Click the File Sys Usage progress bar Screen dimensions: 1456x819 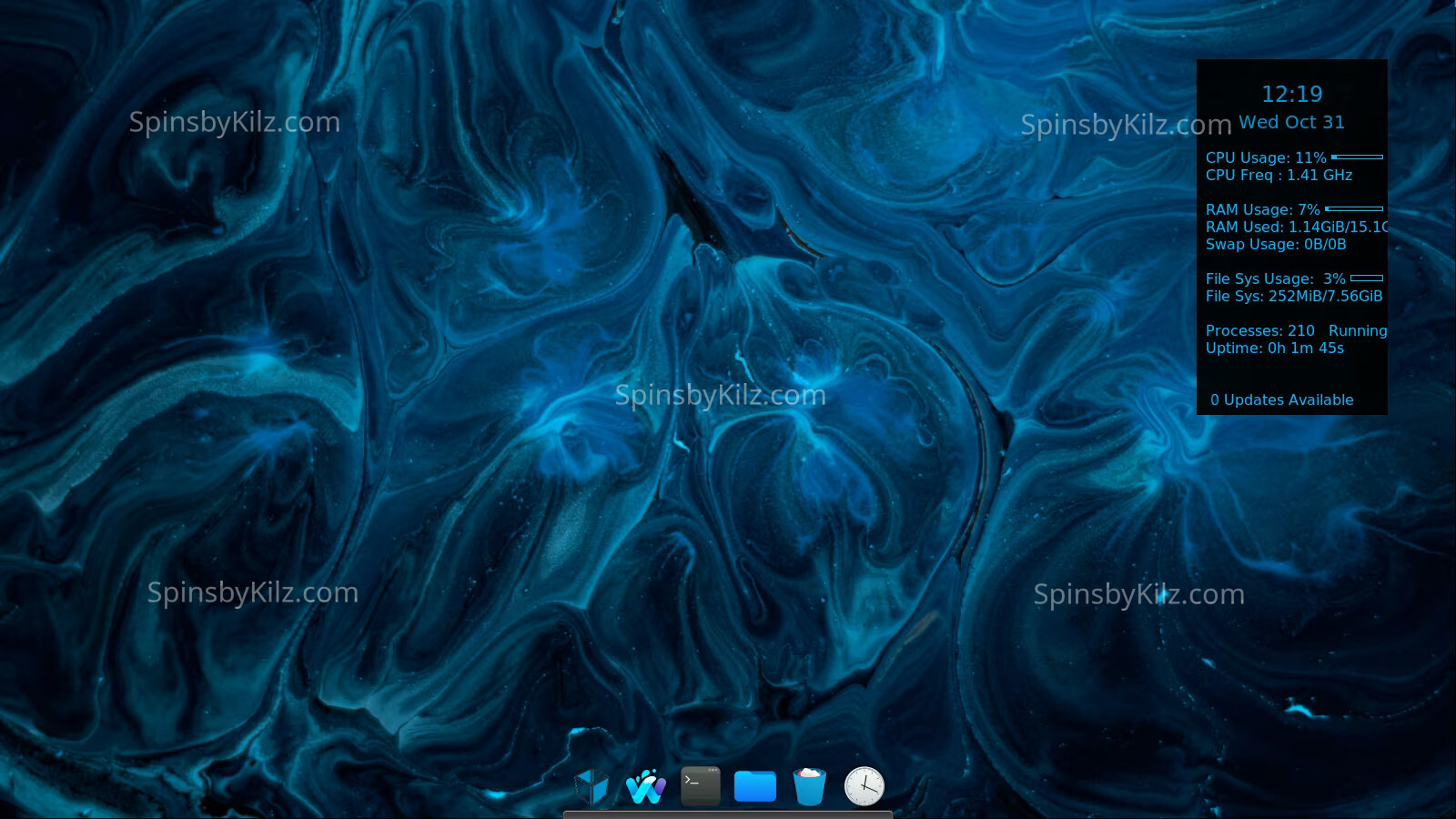tap(1367, 278)
